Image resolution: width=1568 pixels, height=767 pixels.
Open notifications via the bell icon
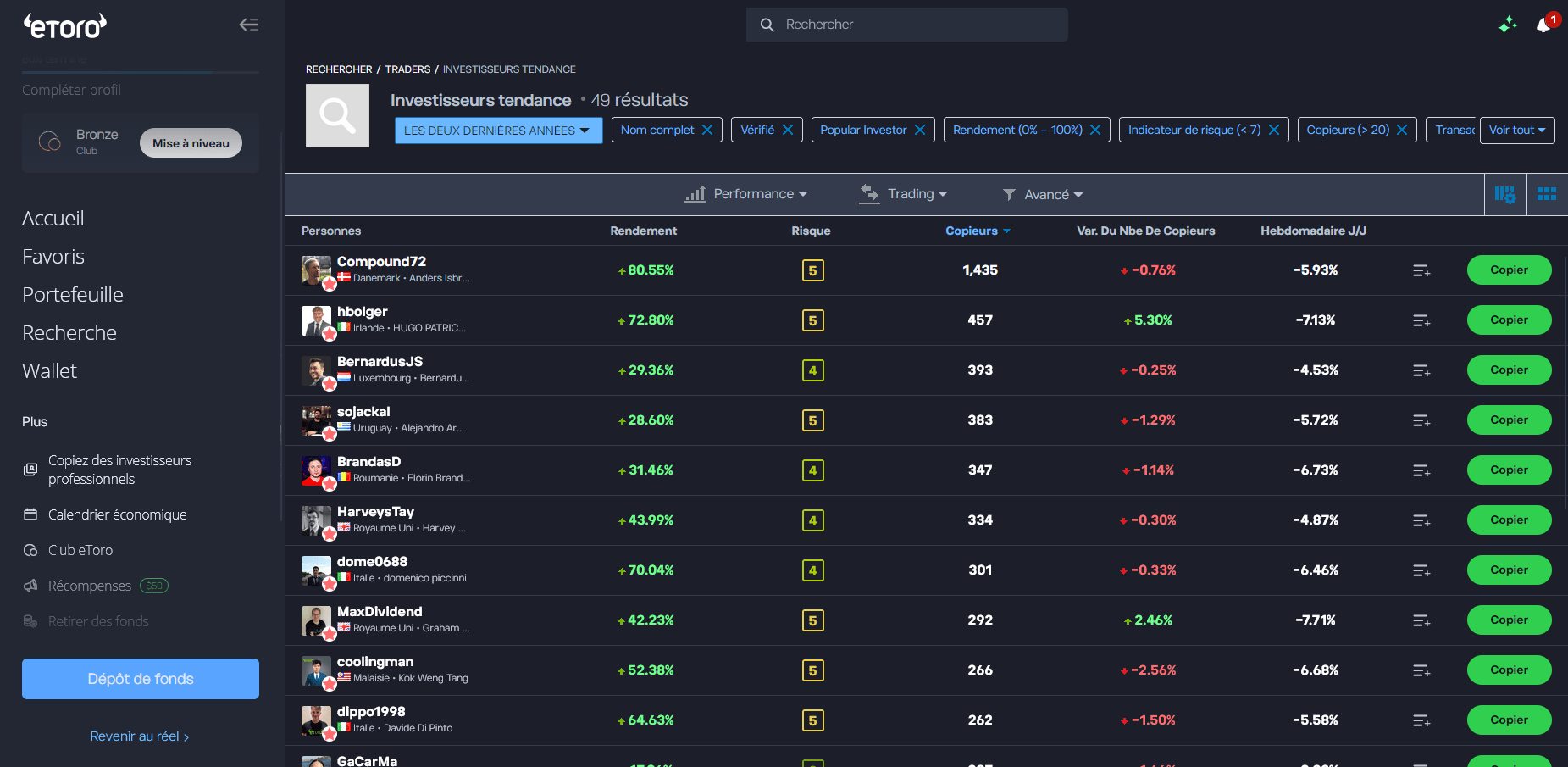[x=1543, y=25]
